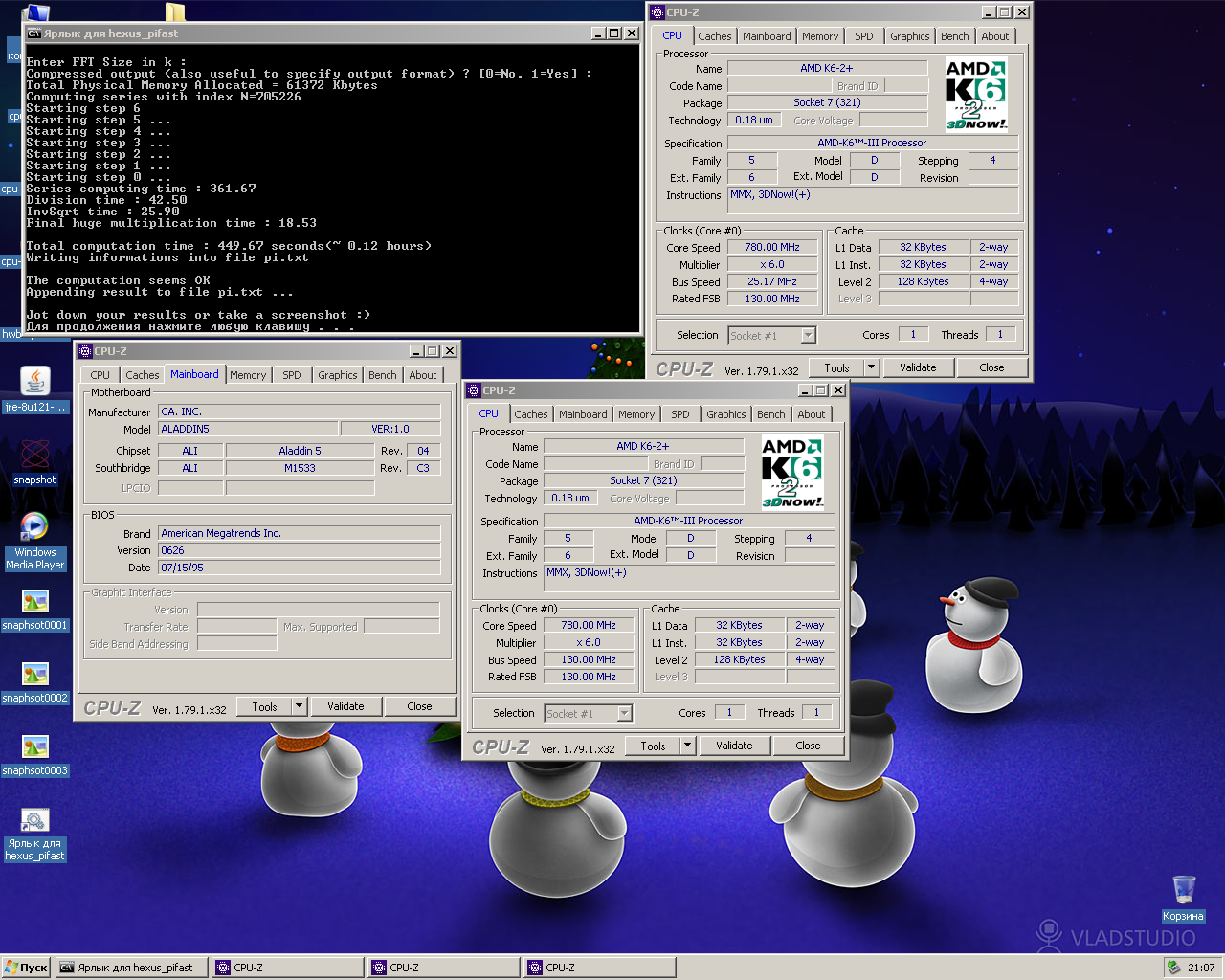Click the BIOS version value 0626

point(300,550)
